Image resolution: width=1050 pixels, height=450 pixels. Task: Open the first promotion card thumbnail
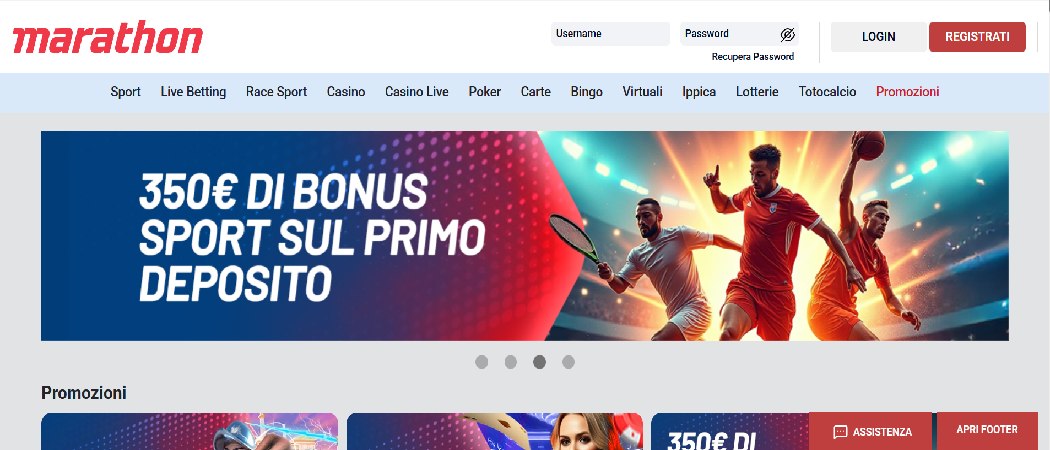tap(190, 431)
